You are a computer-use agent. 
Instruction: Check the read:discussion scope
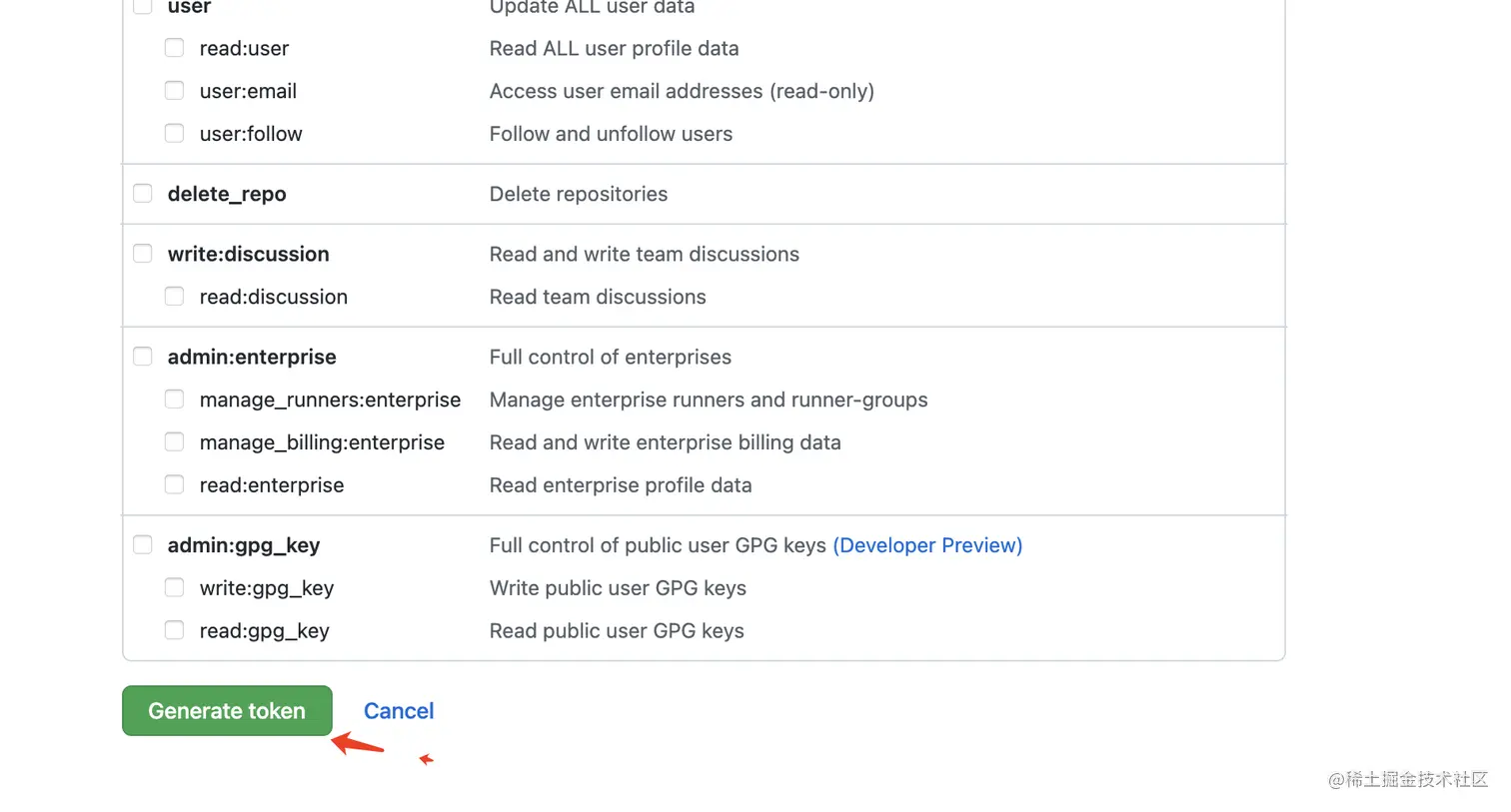coord(175,297)
